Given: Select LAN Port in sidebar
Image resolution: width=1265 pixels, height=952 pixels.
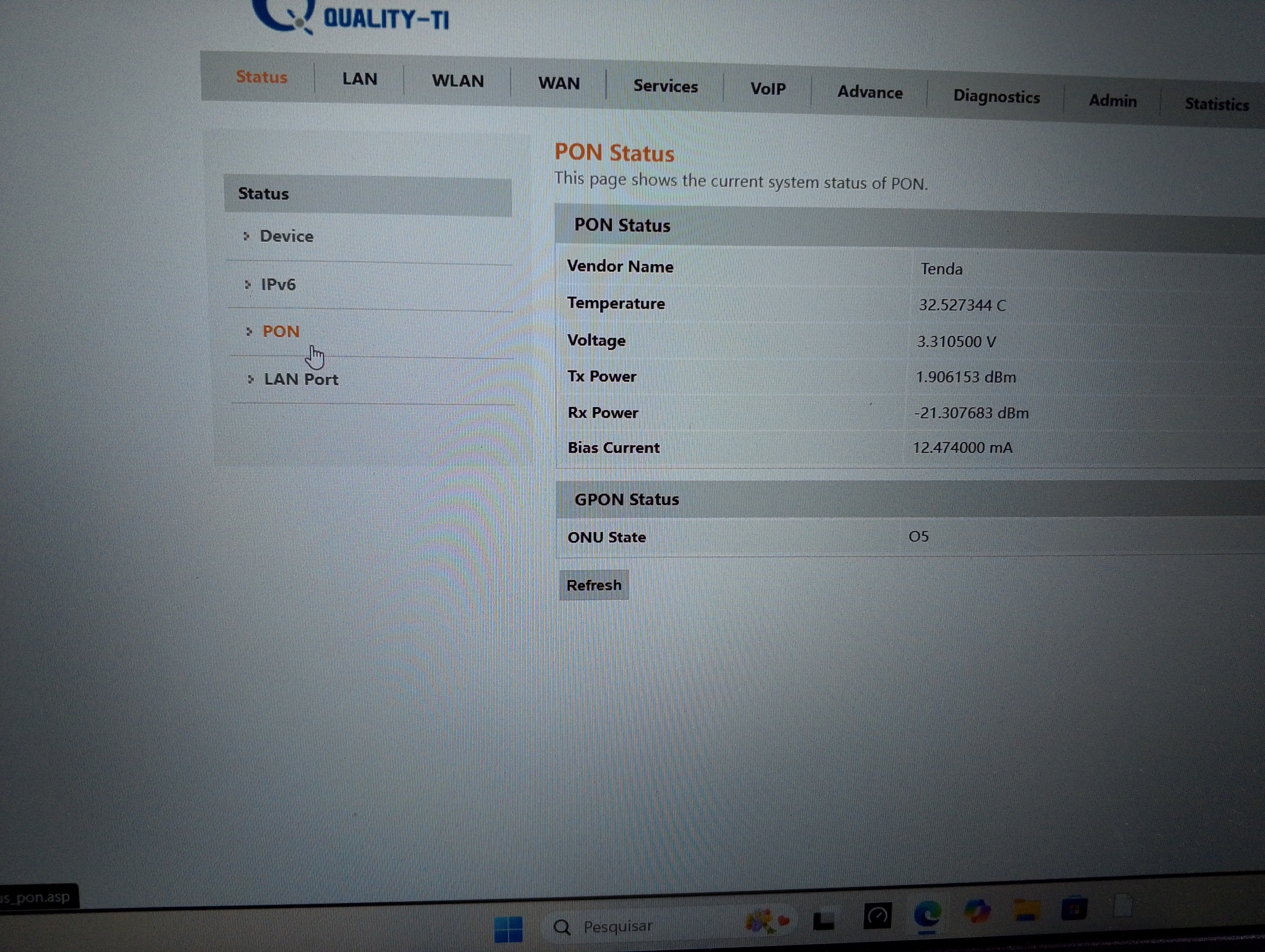Looking at the screenshot, I should pyautogui.click(x=301, y=379).
